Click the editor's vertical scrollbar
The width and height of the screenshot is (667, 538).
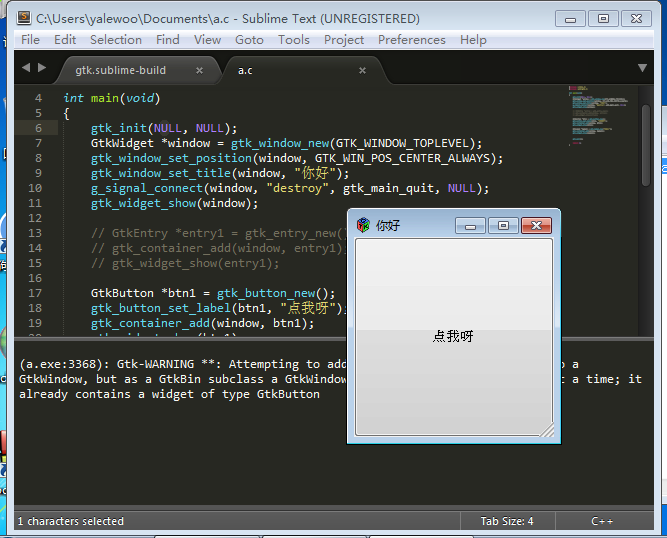point(646,140)
